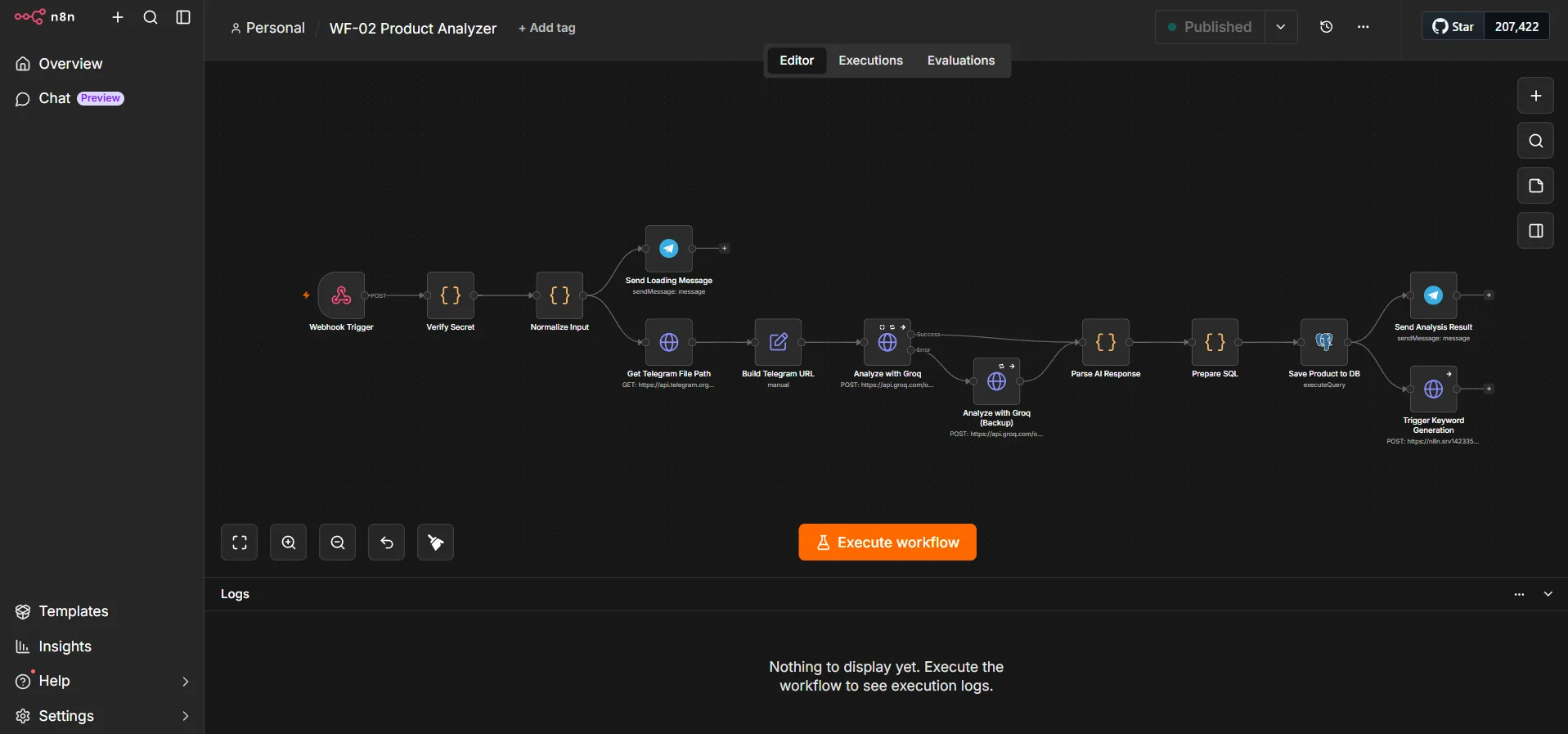Open Templates in the sidebar
The image size is (1568, 734).
101,611
